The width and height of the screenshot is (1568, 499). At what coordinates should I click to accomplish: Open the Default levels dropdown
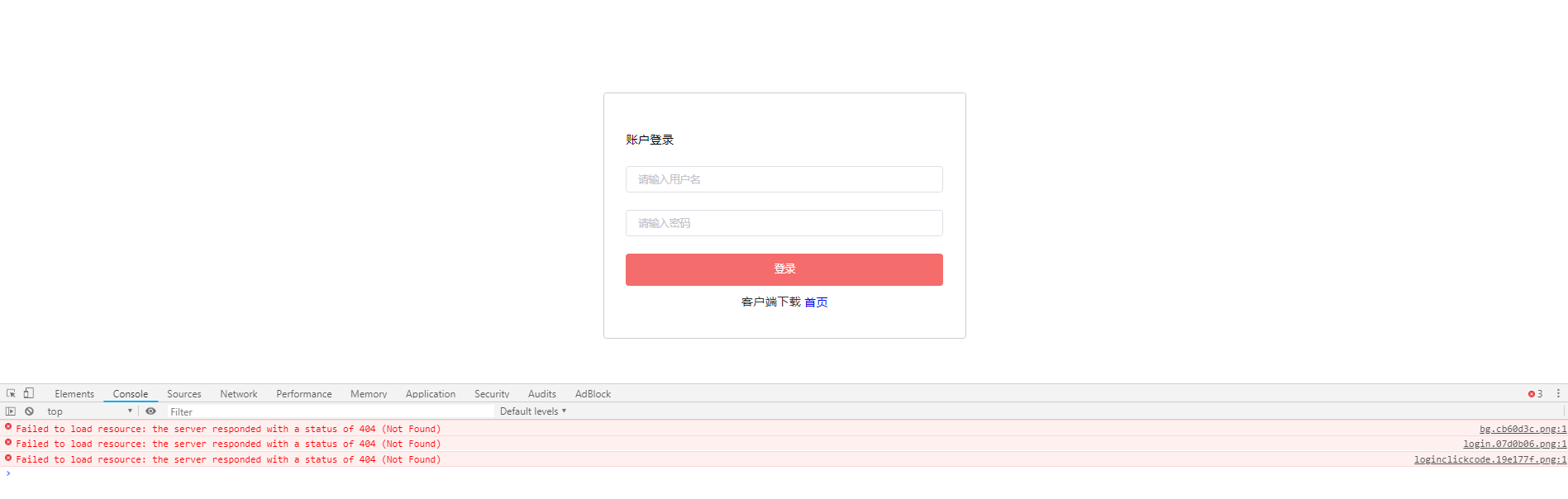[533, 411]
